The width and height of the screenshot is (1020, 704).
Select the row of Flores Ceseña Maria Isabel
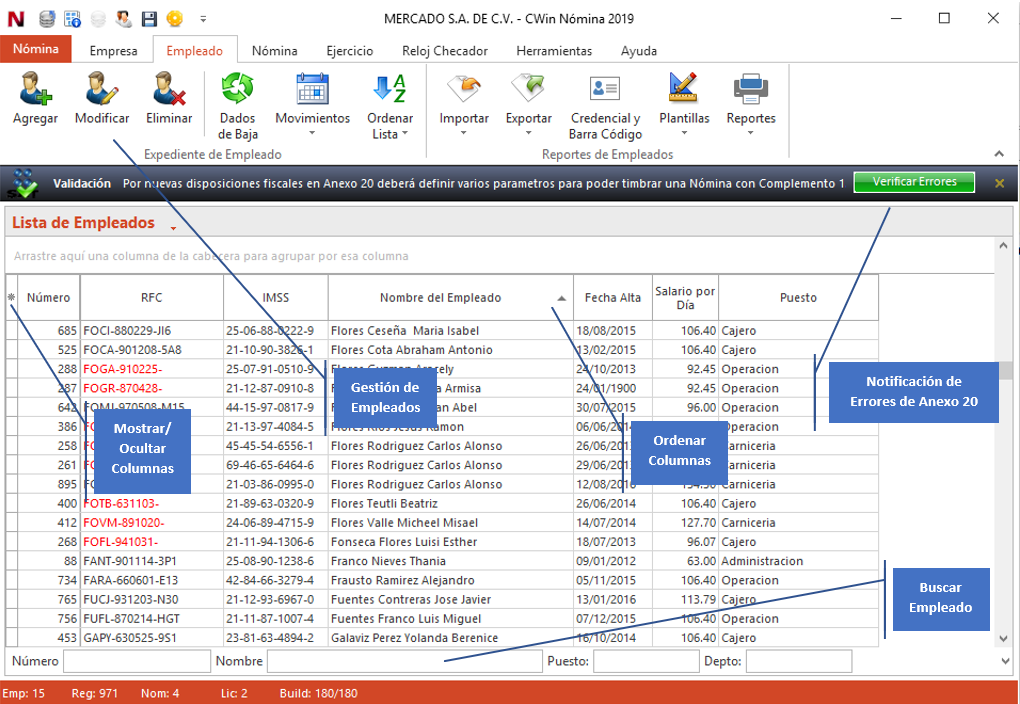[442, 331]
